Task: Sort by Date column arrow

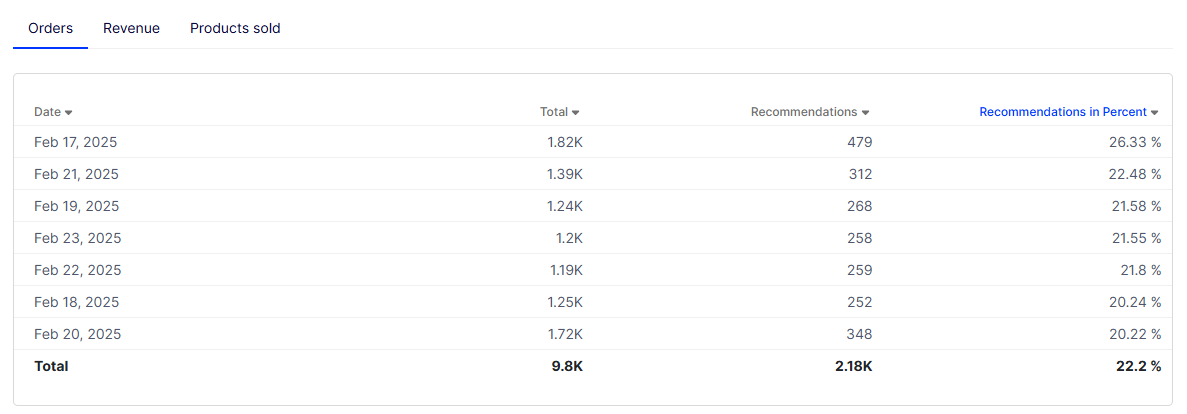Action: pos(68,113)
